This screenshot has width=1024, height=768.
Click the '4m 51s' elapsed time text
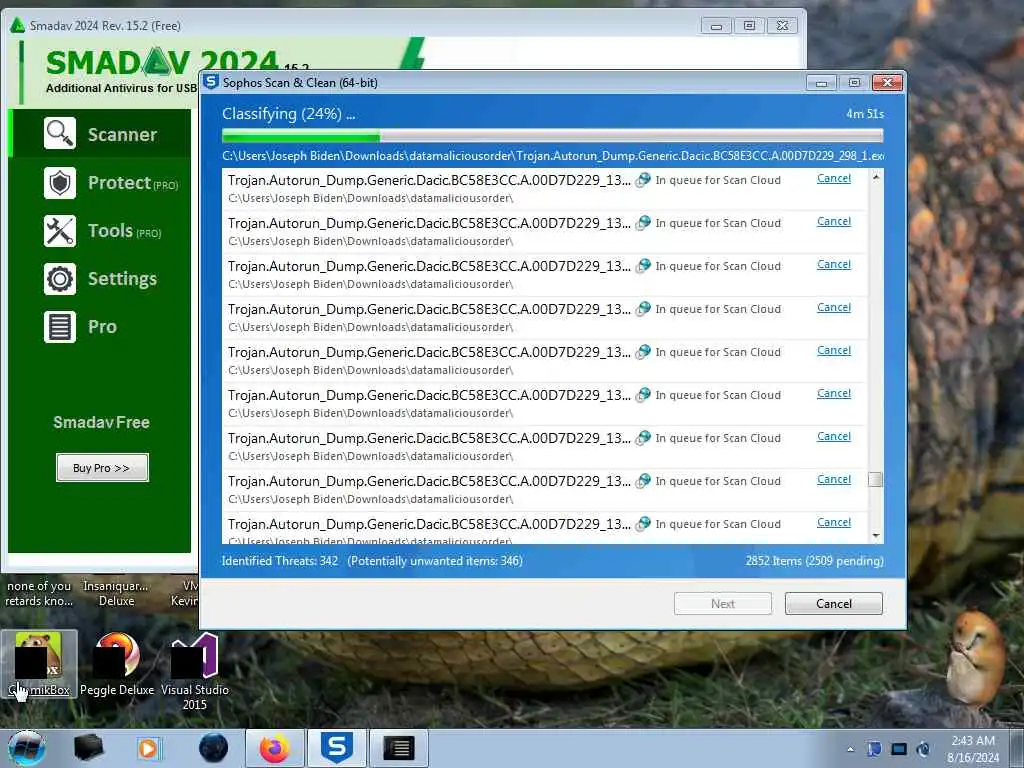coord(865,114)
